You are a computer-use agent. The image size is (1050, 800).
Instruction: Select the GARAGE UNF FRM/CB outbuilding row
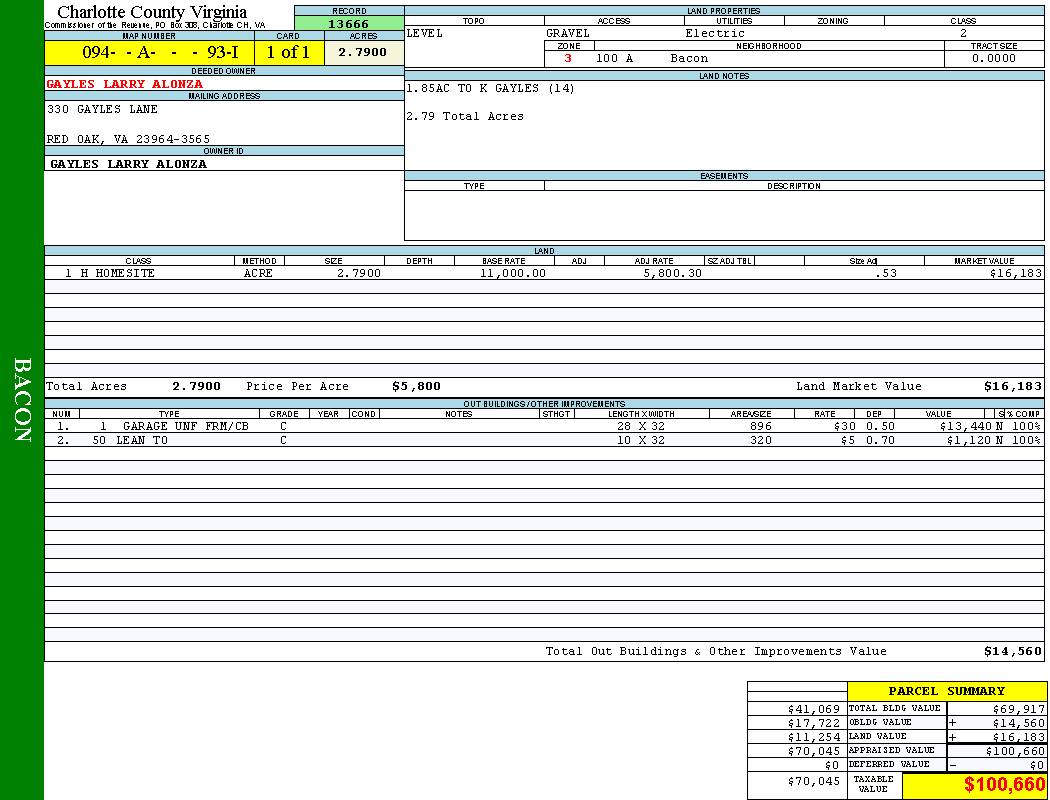[185, 426]
